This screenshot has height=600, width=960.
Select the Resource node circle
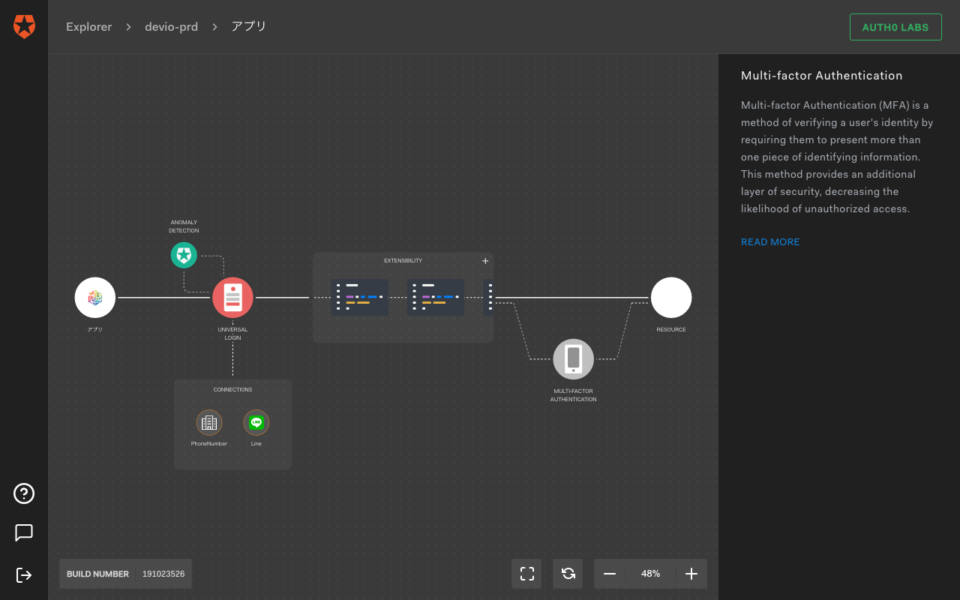671,298
